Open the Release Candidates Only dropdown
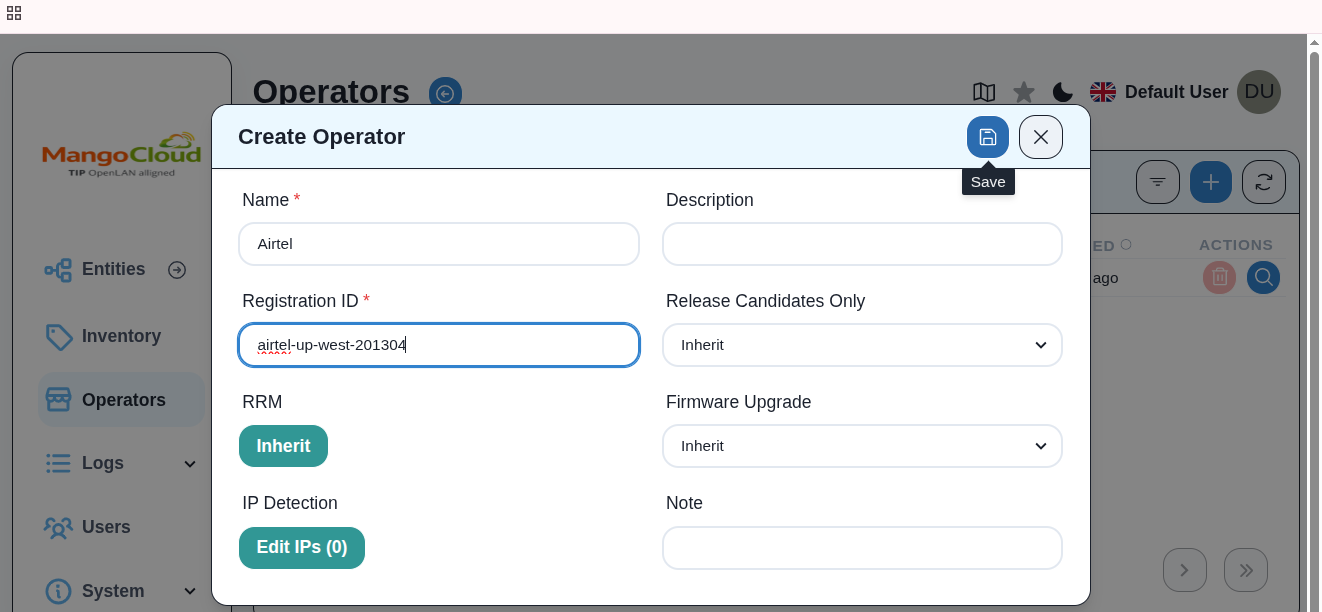 862,344
